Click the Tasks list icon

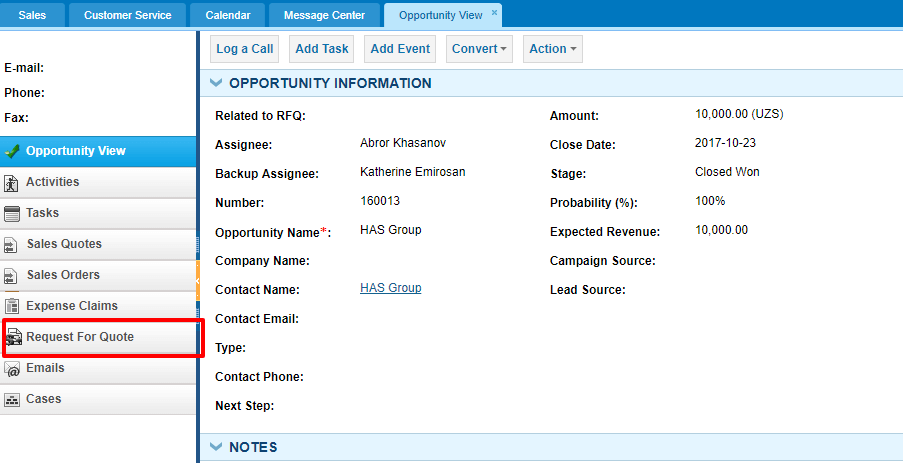12,214
